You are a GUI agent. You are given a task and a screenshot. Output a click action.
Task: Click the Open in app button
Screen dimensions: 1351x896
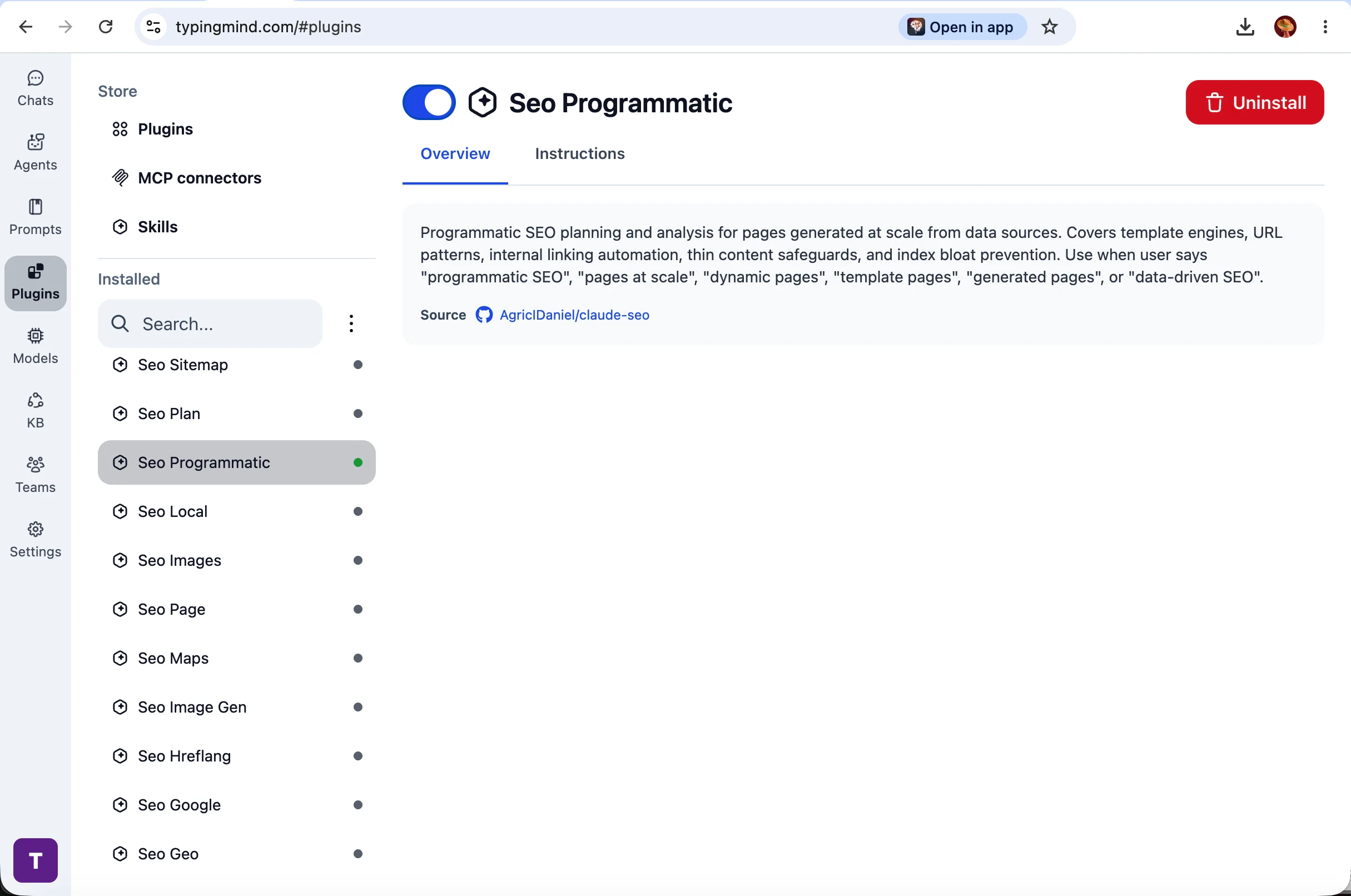coord(962,27)
